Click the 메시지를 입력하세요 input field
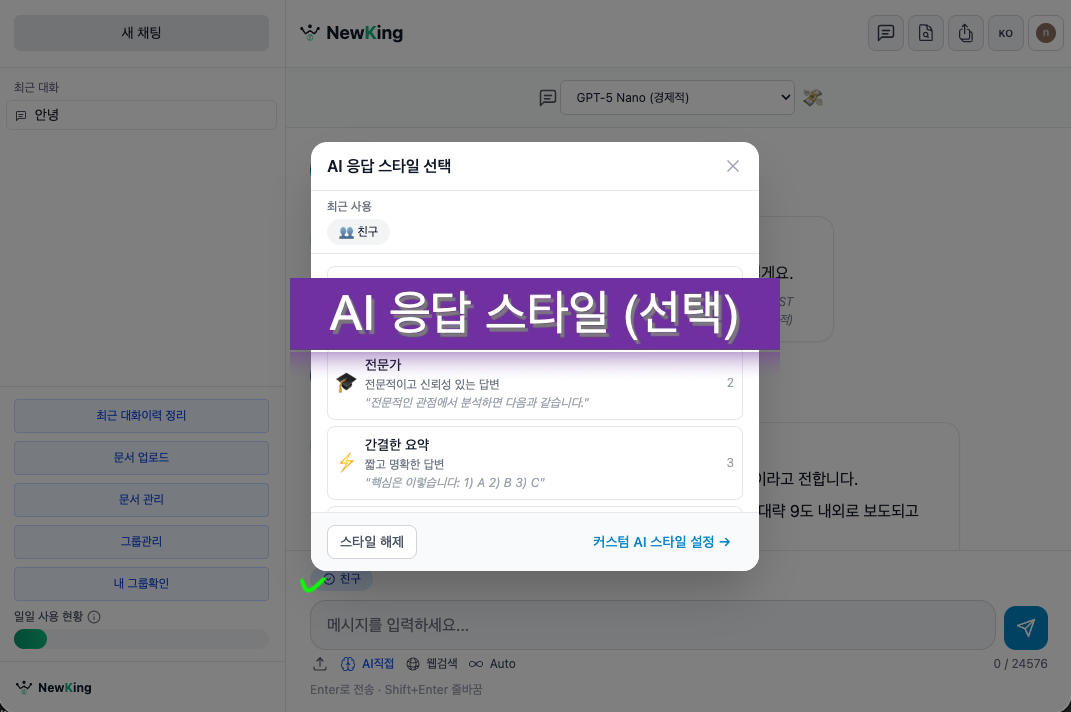 [652, 625]
